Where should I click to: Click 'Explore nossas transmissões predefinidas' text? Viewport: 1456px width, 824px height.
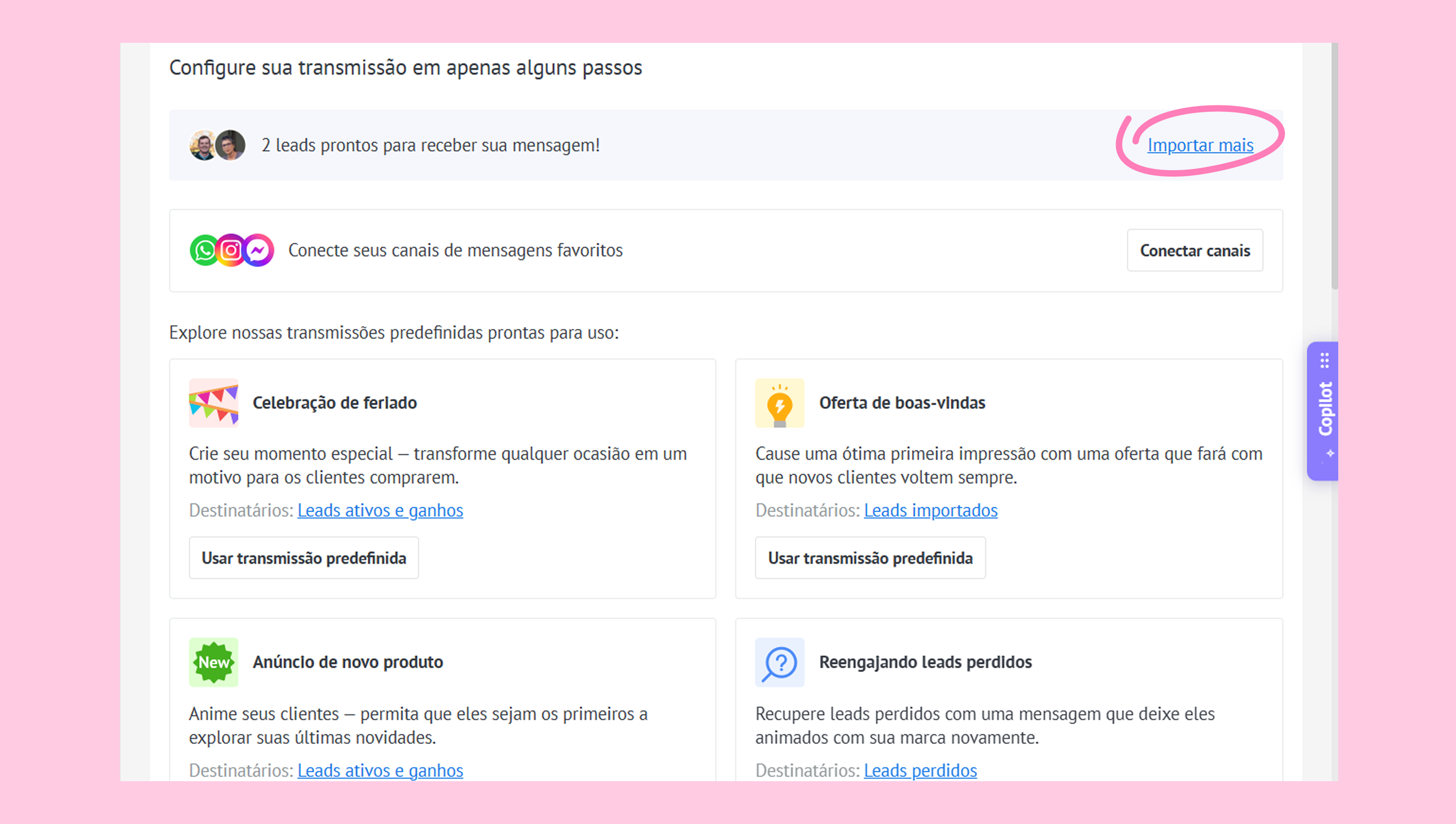pos(394,333)
